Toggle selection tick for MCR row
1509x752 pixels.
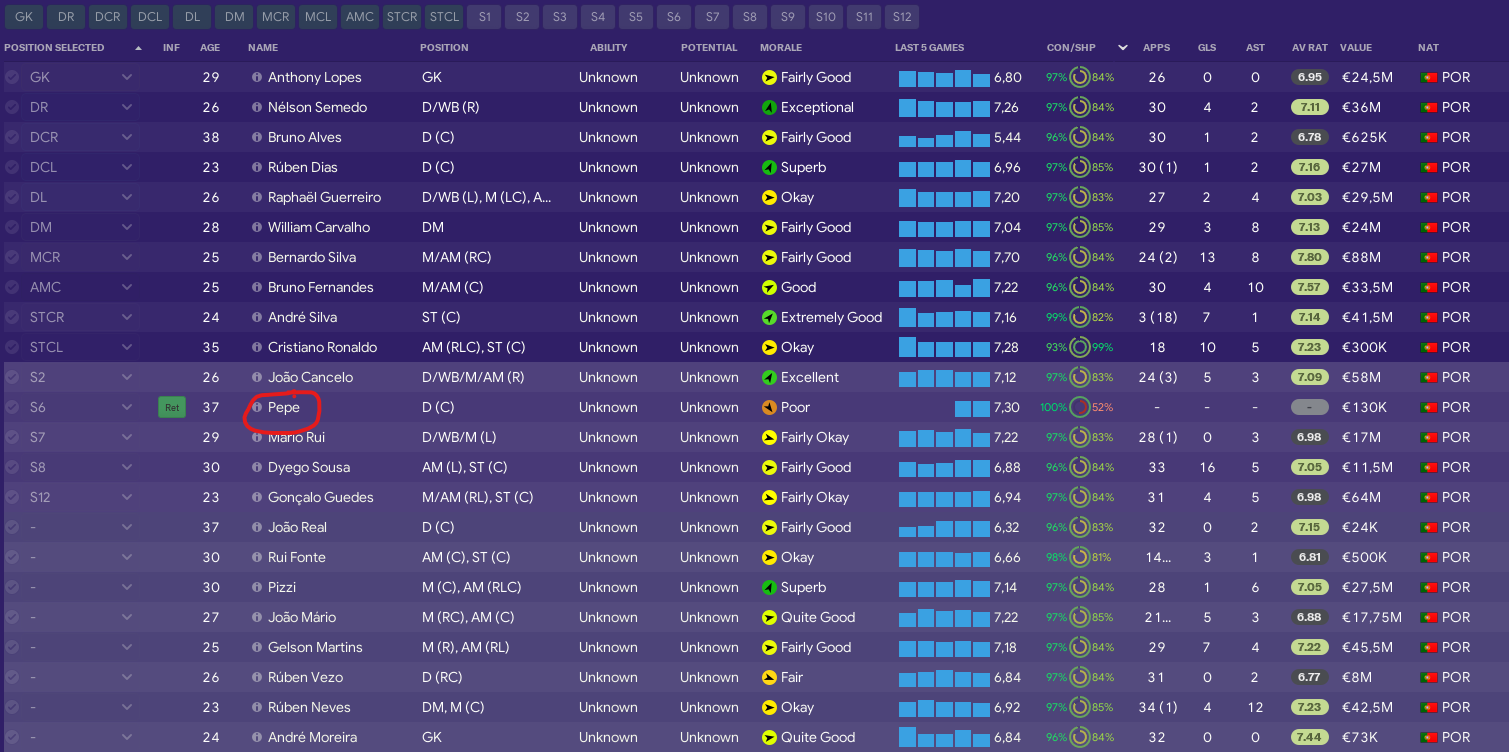(x=12, y=257)
